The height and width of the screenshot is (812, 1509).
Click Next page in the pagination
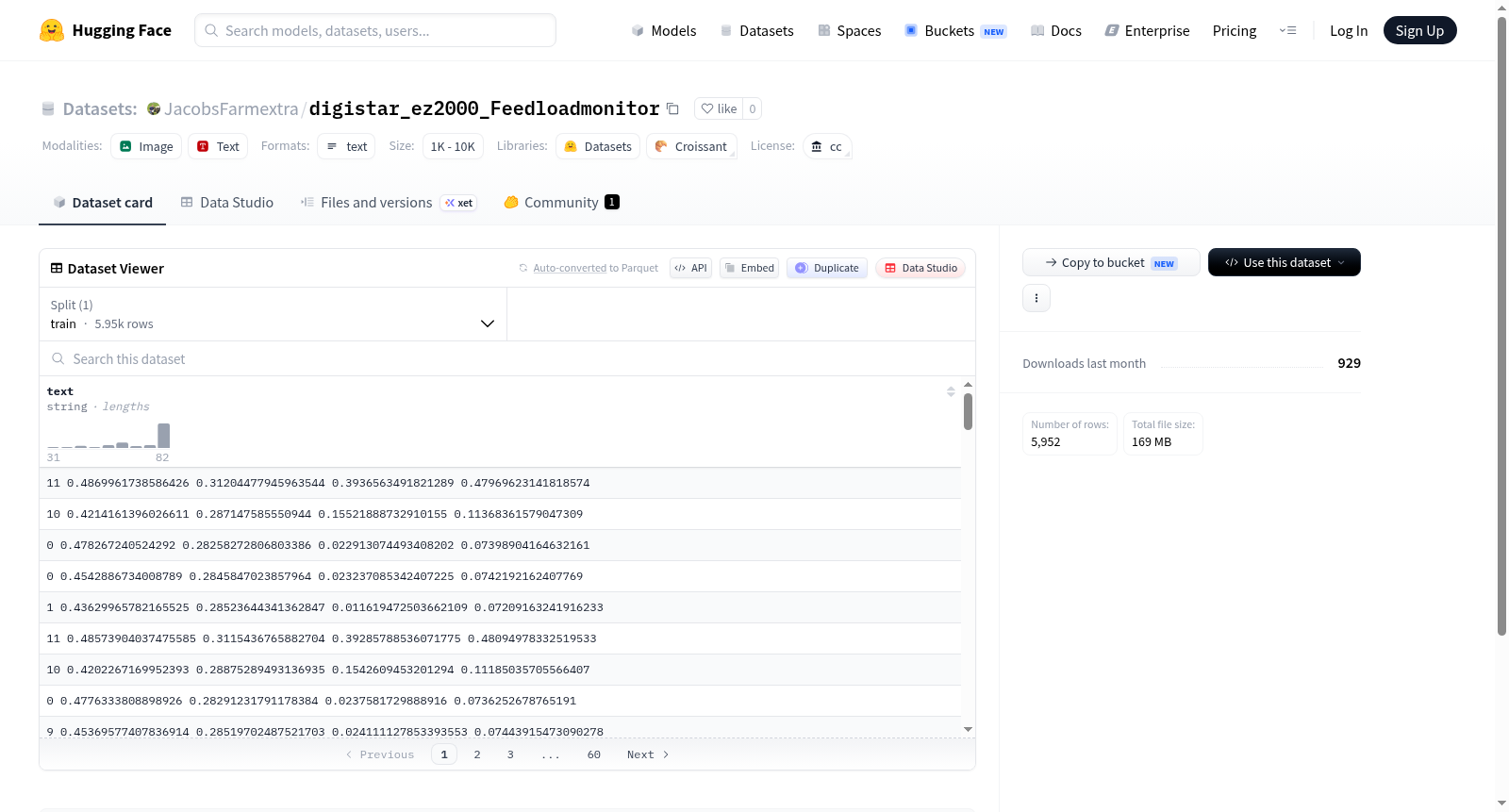(x=648, y=754)
